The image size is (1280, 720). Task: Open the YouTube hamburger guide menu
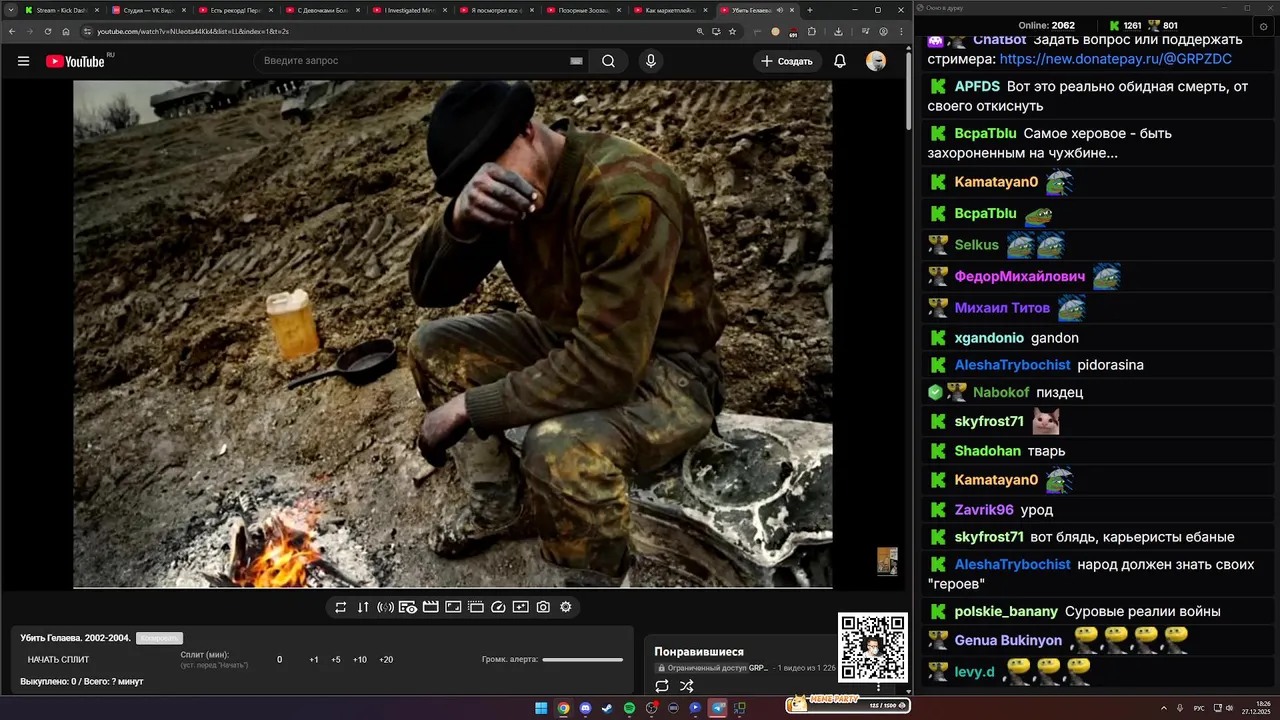23,61
